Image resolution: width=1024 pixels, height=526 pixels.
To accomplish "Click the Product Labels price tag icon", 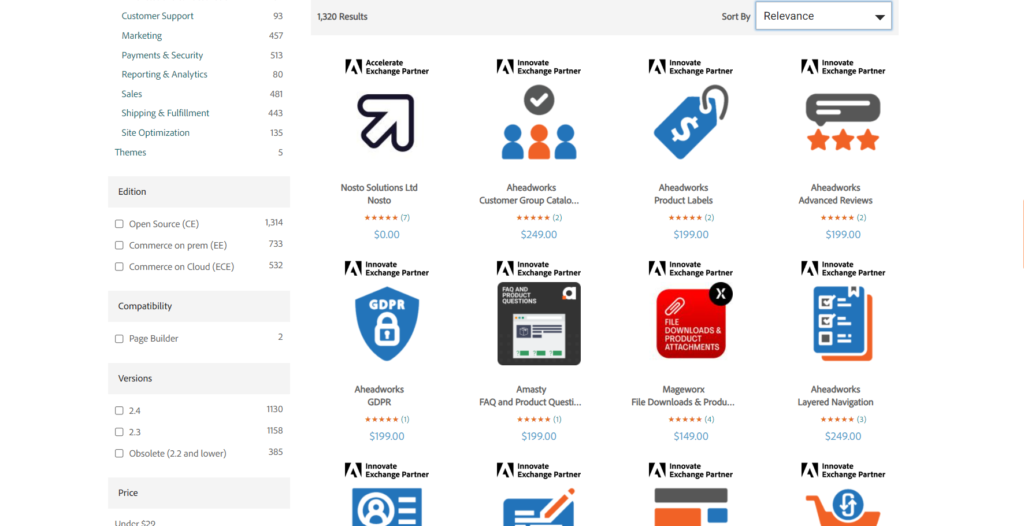I will (691, 122).
